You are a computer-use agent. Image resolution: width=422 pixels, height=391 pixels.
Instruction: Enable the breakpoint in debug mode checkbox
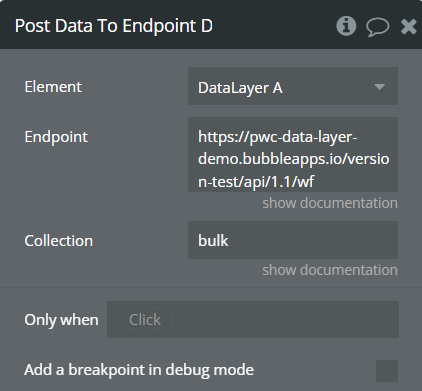tap(387, 371)
